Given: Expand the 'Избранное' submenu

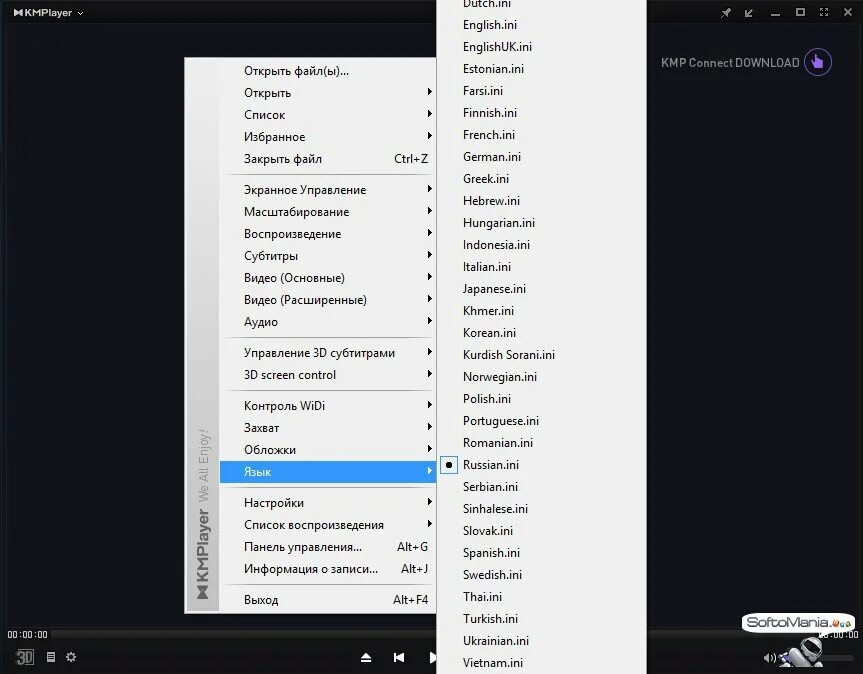Looking at the screenshot, I should point(327,137).
